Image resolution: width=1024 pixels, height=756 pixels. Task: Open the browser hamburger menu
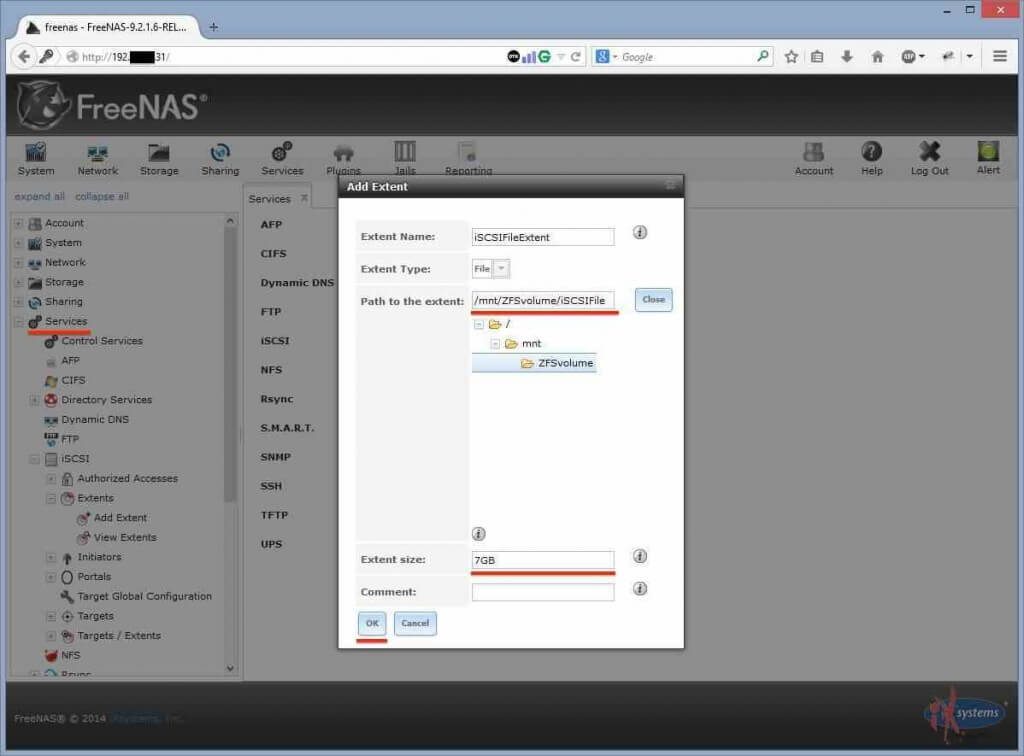1000,57
